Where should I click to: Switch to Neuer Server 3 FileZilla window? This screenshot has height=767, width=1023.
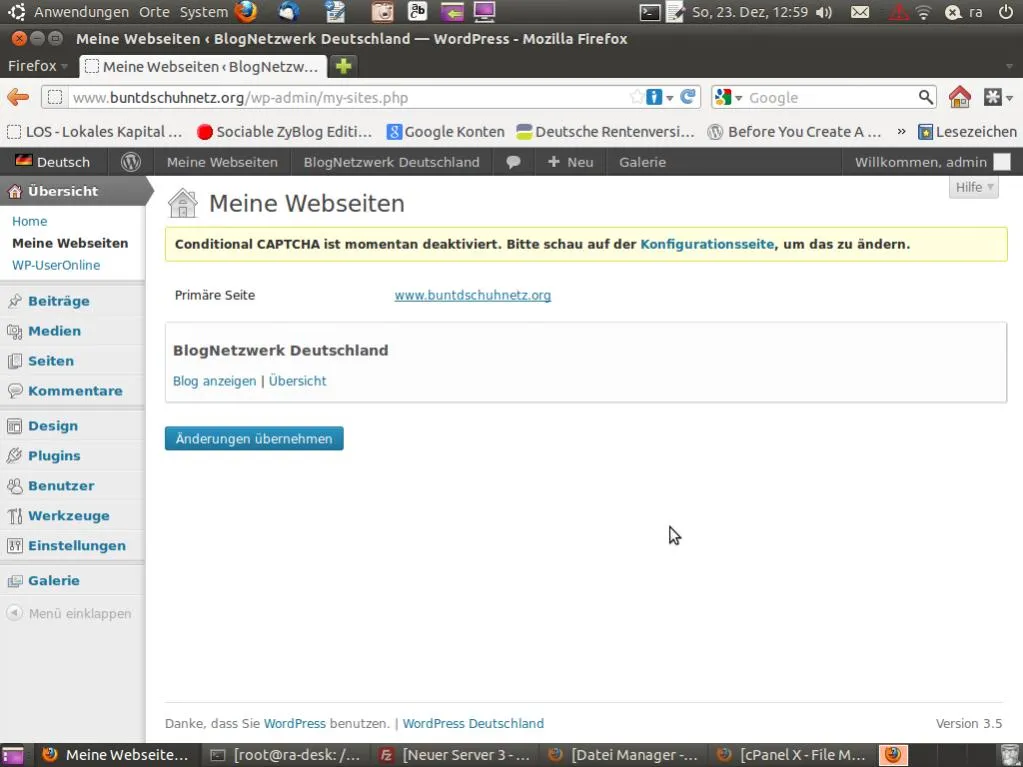455,755
